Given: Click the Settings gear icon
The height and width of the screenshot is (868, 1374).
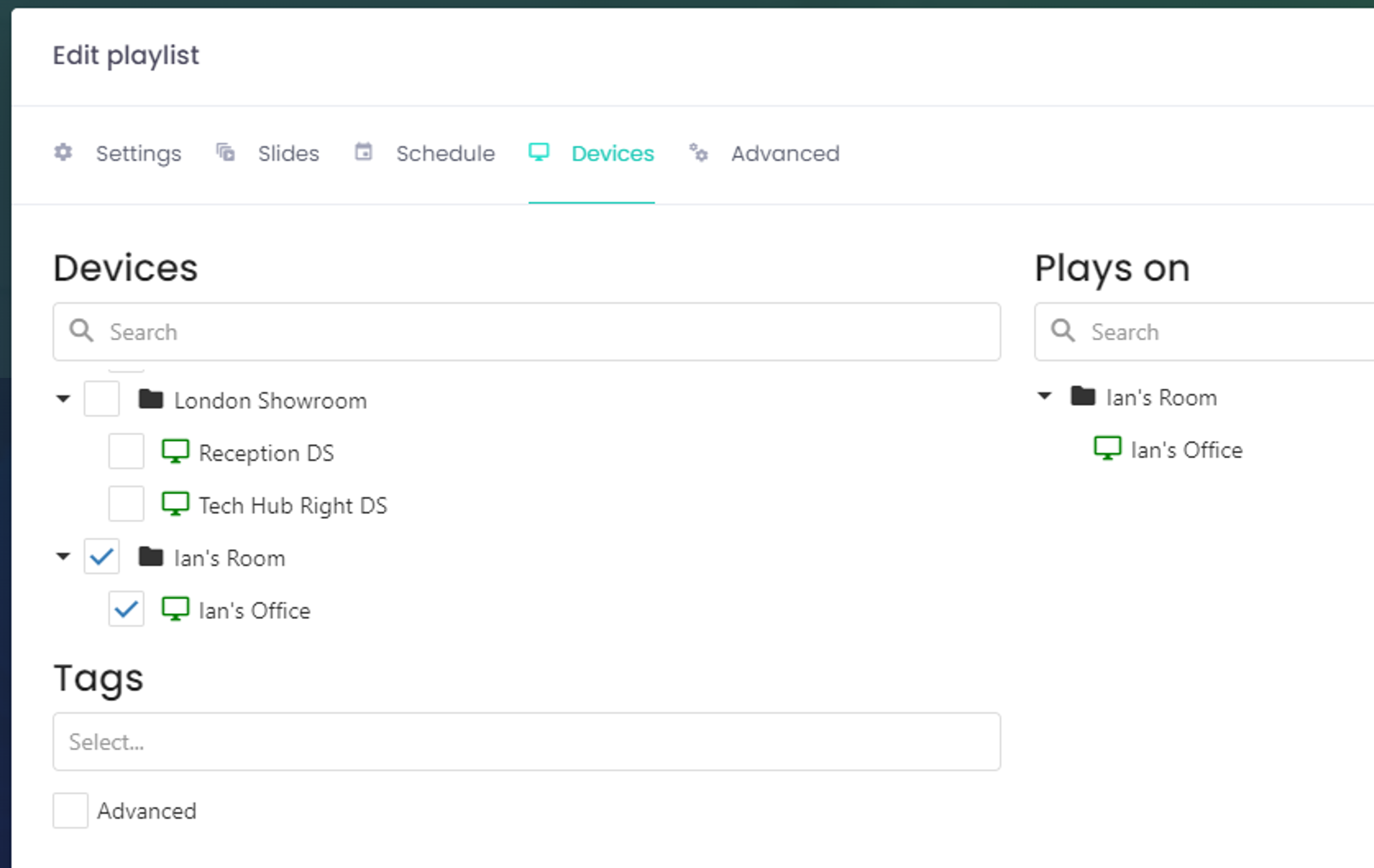Looking at the screenshot, I should coord(64,153).
